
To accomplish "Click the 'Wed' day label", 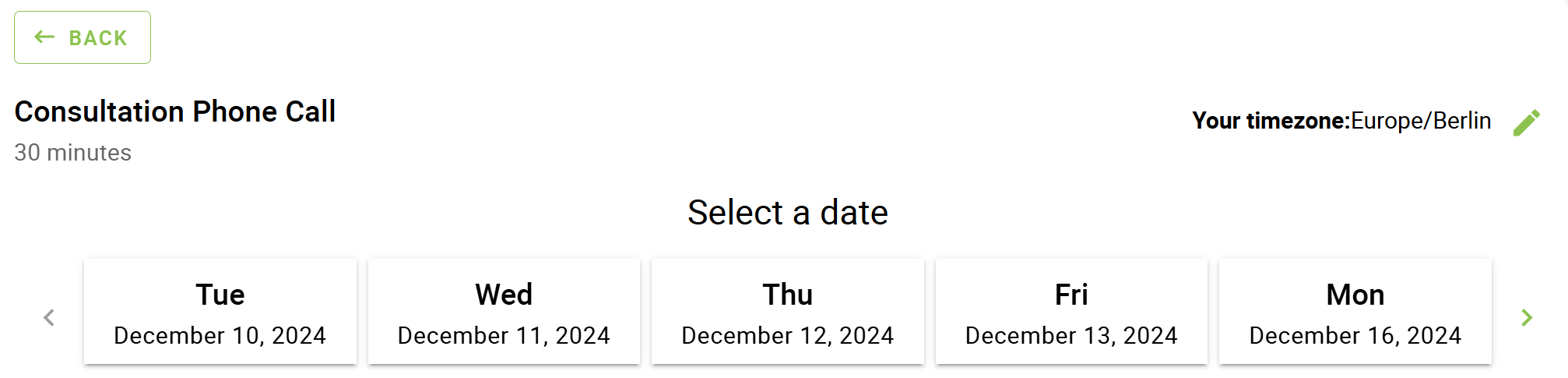I will 504,295.
